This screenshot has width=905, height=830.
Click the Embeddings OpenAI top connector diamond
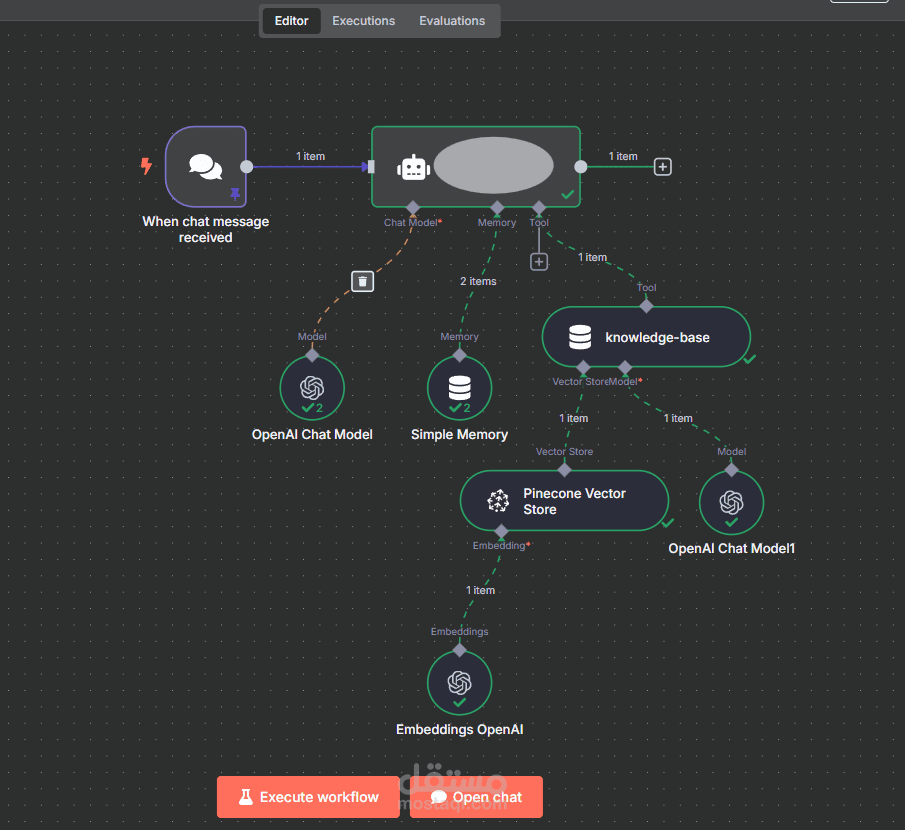459,650
